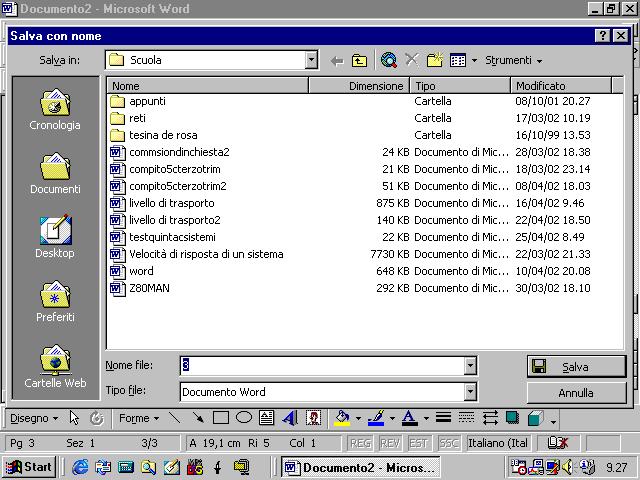Click the Views (Visualizza) icon

(x=458, y=60)
